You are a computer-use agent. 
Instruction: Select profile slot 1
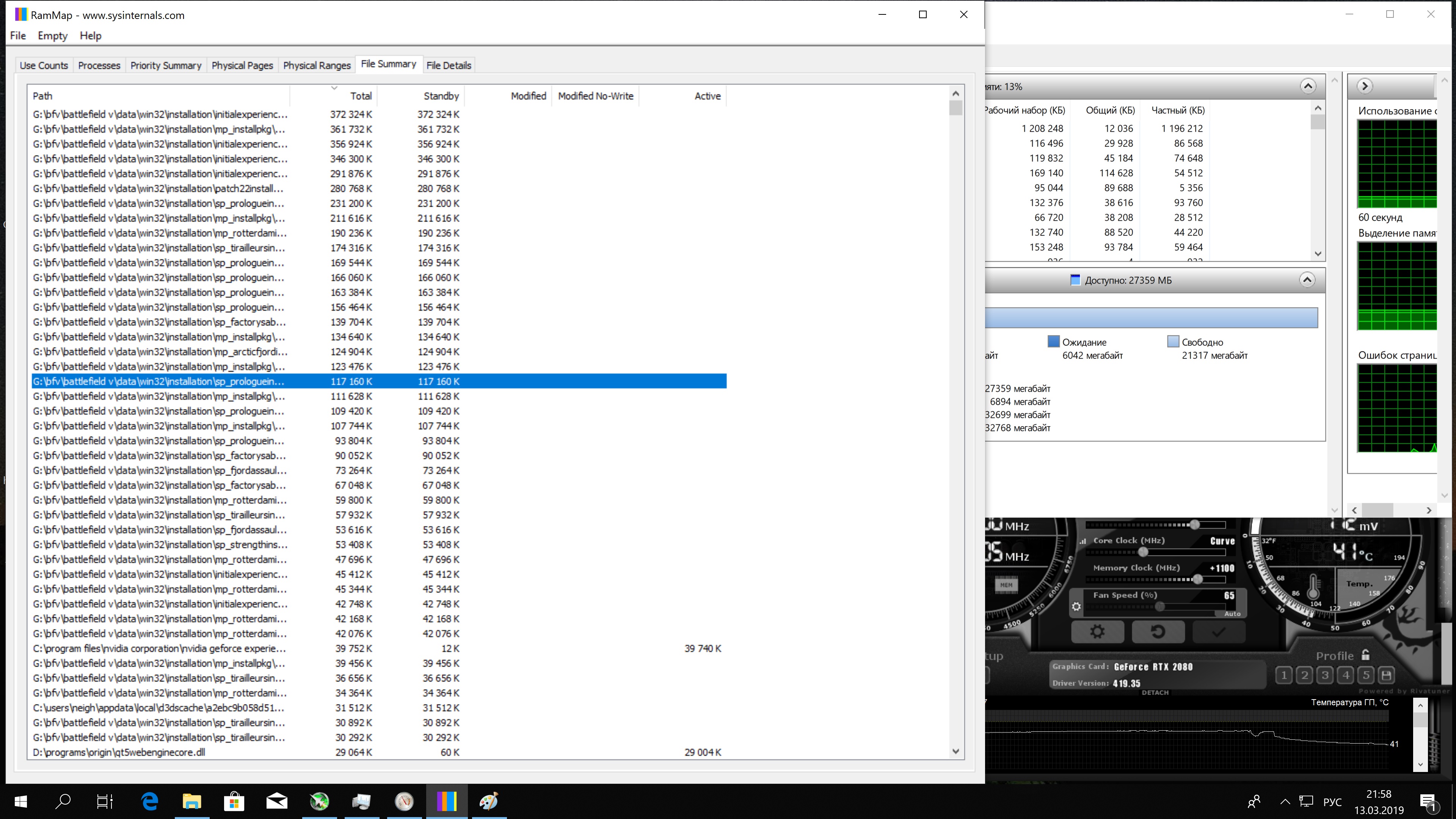tap(1283, 675)
